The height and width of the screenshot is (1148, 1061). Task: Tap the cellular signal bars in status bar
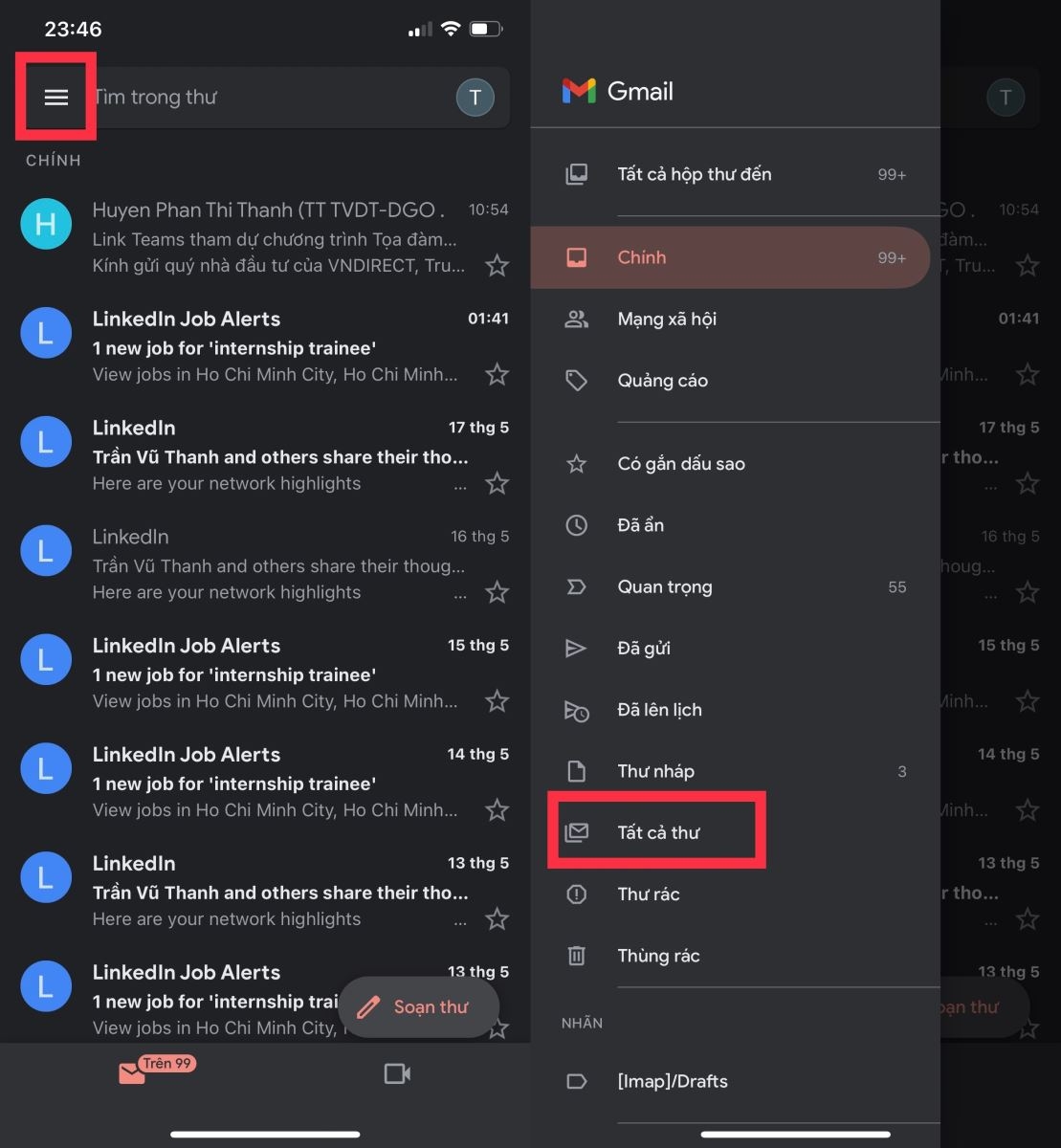pyautogui.click(x=420, y=30)
